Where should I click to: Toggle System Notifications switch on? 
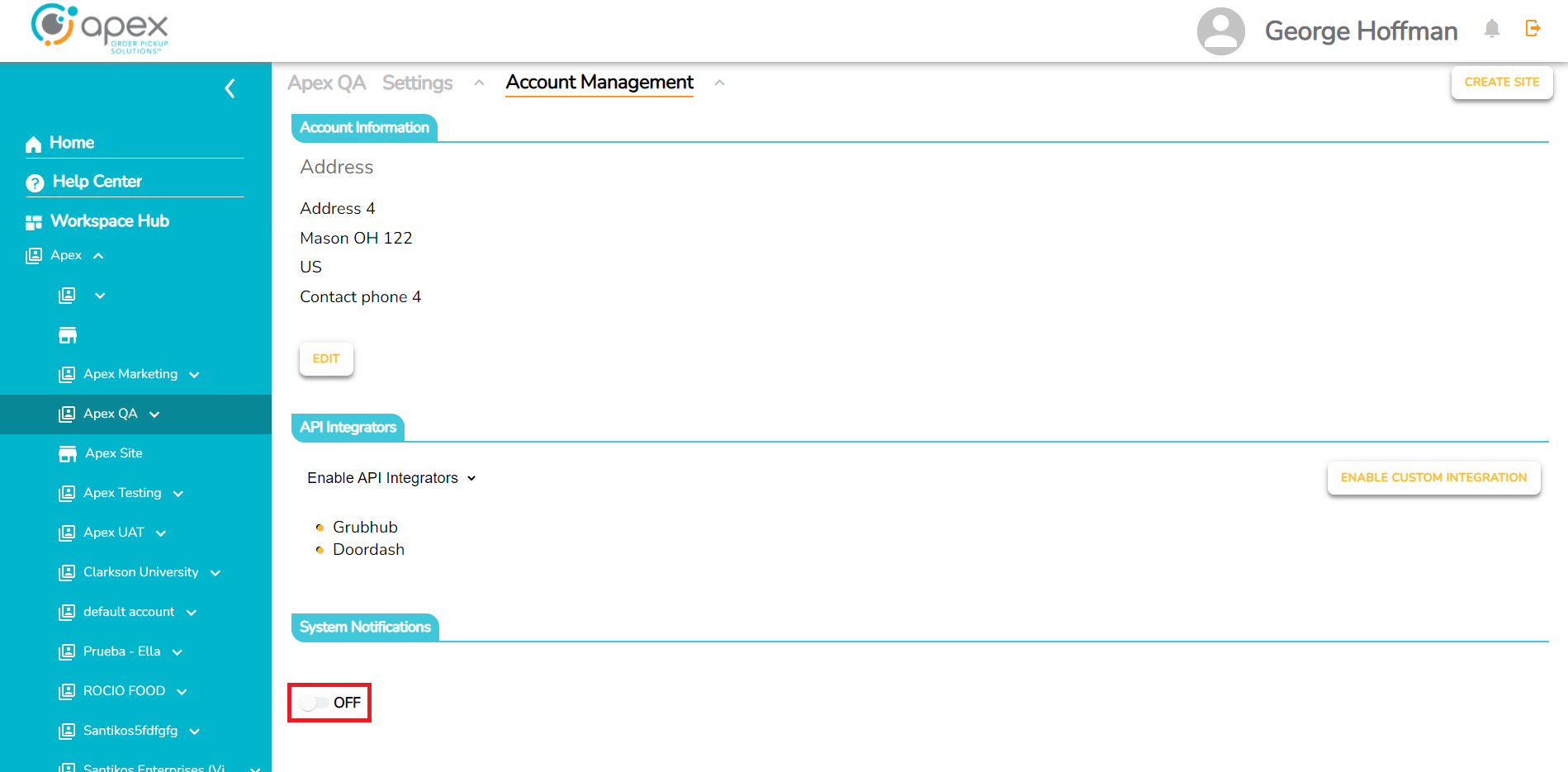[315, 703]
